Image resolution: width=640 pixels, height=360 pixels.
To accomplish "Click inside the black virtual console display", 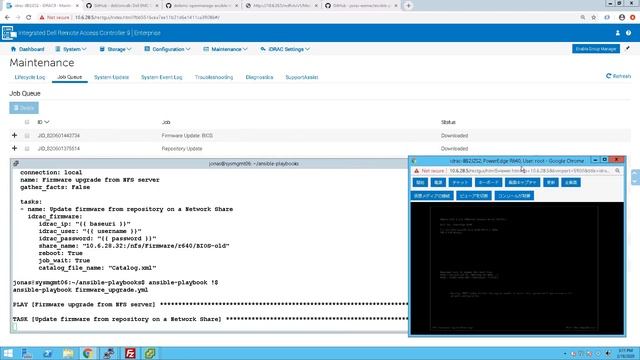I will coord(517,268).
